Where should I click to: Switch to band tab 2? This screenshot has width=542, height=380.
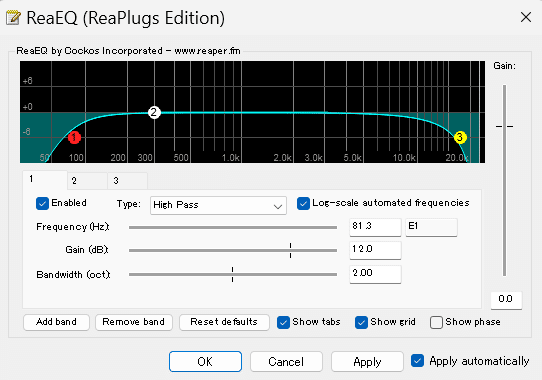coord(87,181)
